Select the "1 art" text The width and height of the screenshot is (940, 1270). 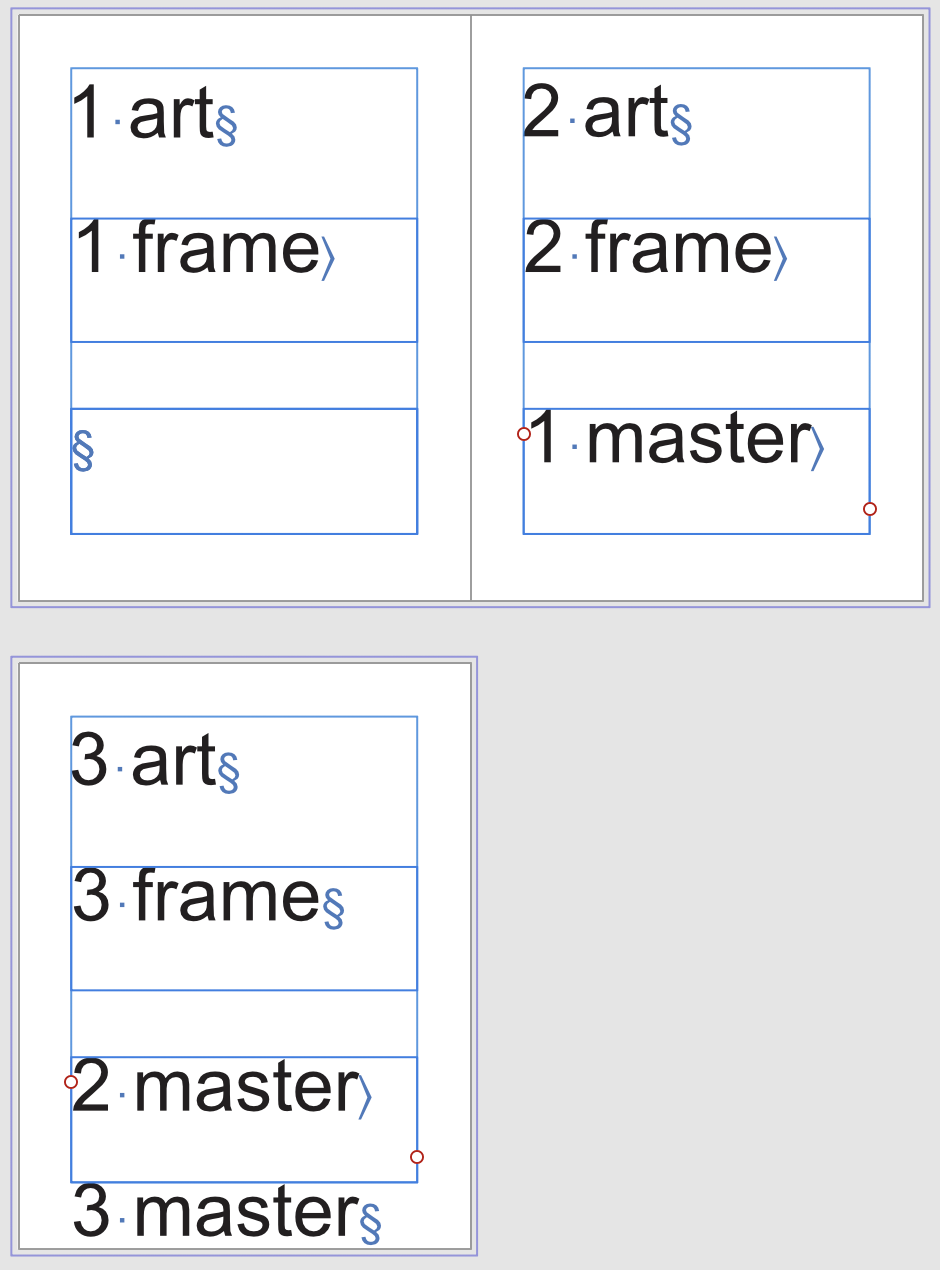143,114
